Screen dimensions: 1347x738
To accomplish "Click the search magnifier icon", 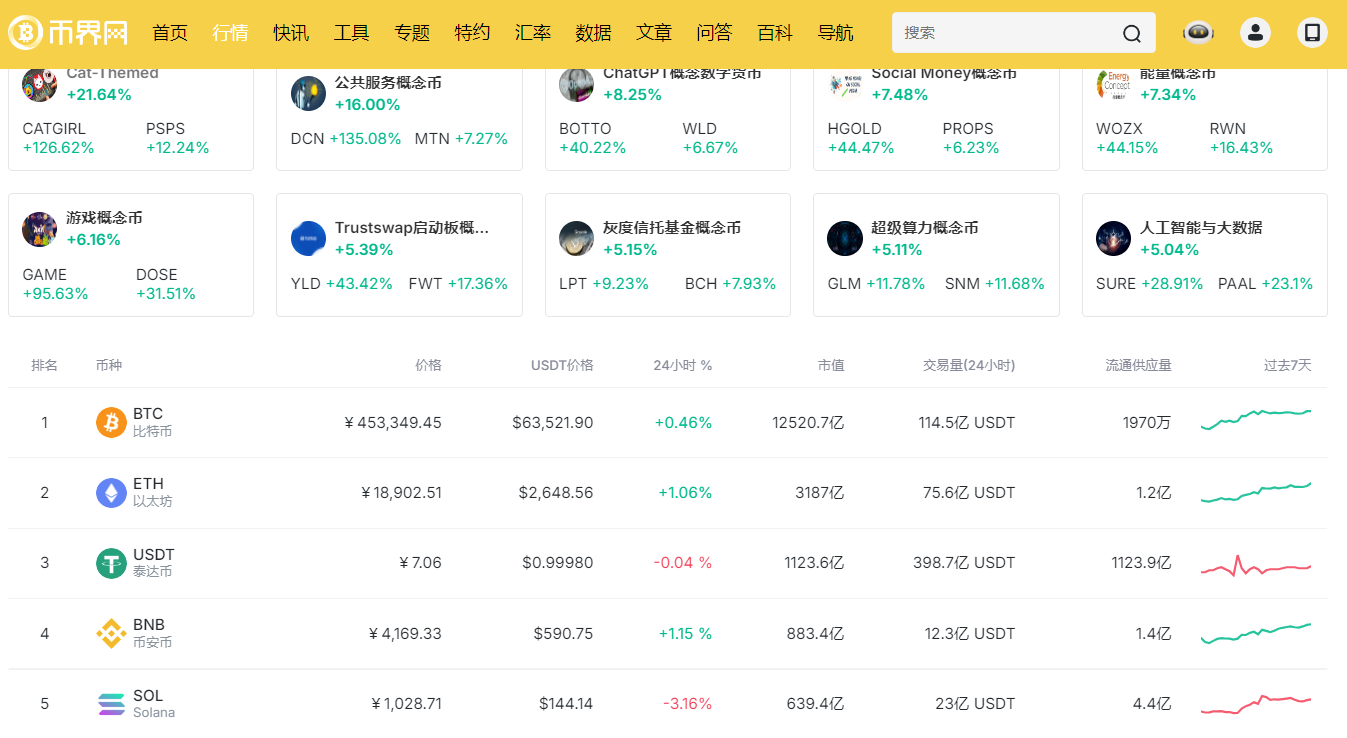I will (x=1131, y=33).
